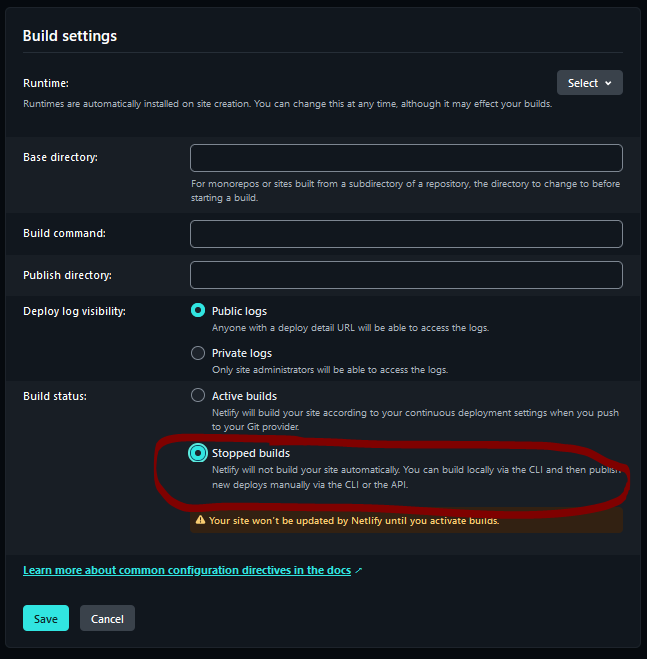Cancel editing build settings
This screenshot has height=659, width=647.
coord(107,618)
